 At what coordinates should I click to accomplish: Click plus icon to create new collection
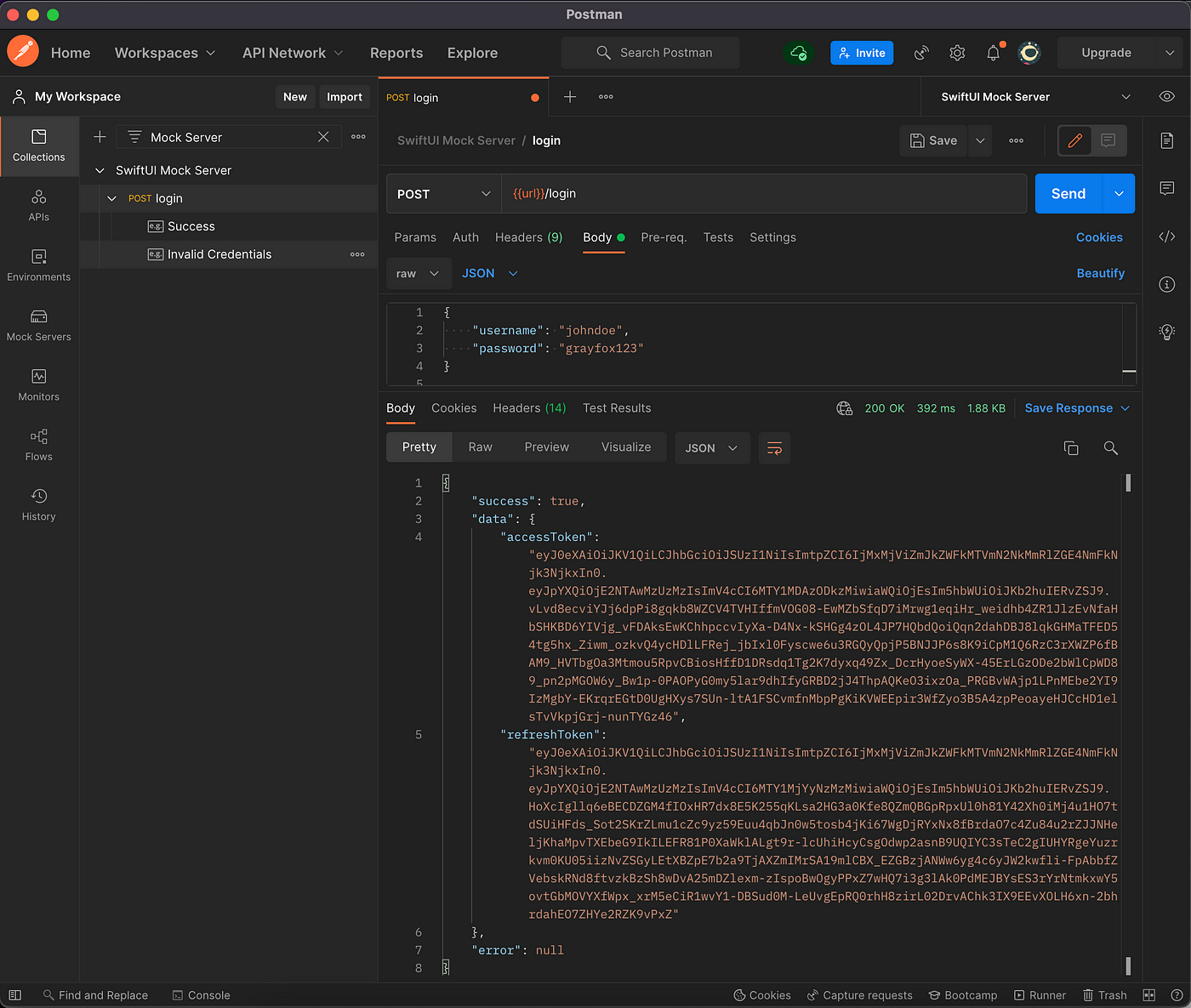point(100,137)
